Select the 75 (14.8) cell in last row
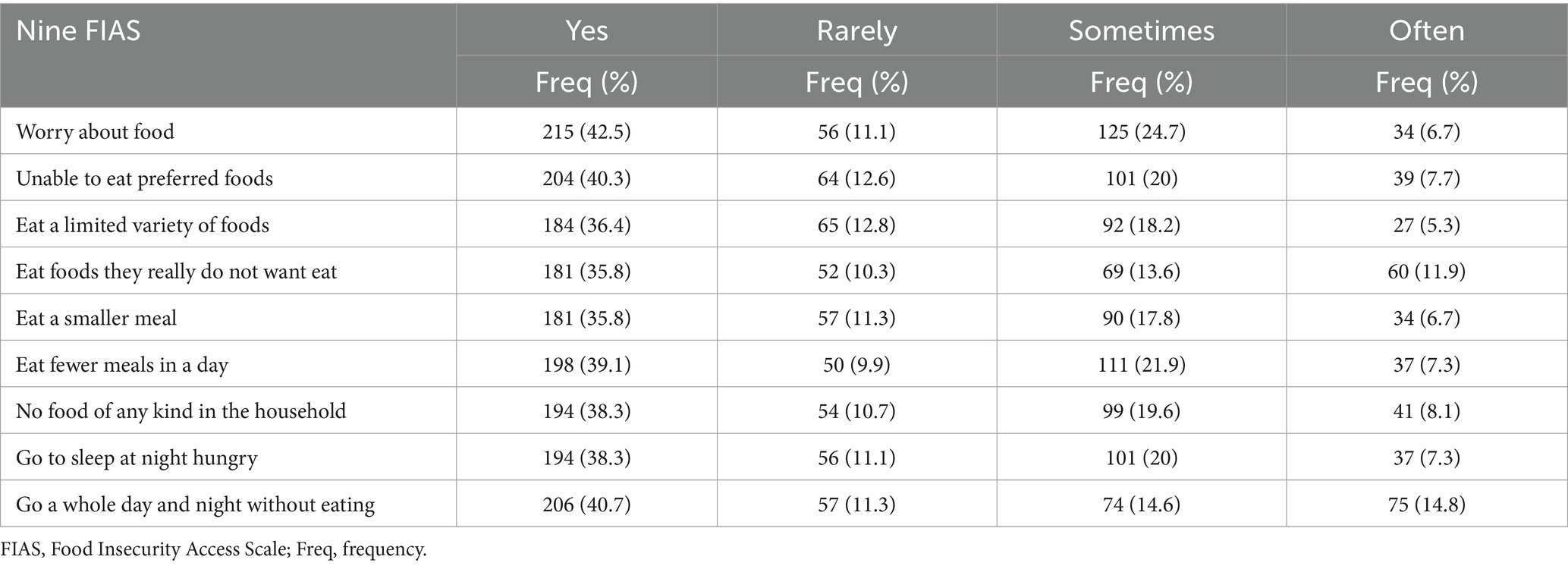The width and height of the screenshot is (1568, 566). 1426,505
